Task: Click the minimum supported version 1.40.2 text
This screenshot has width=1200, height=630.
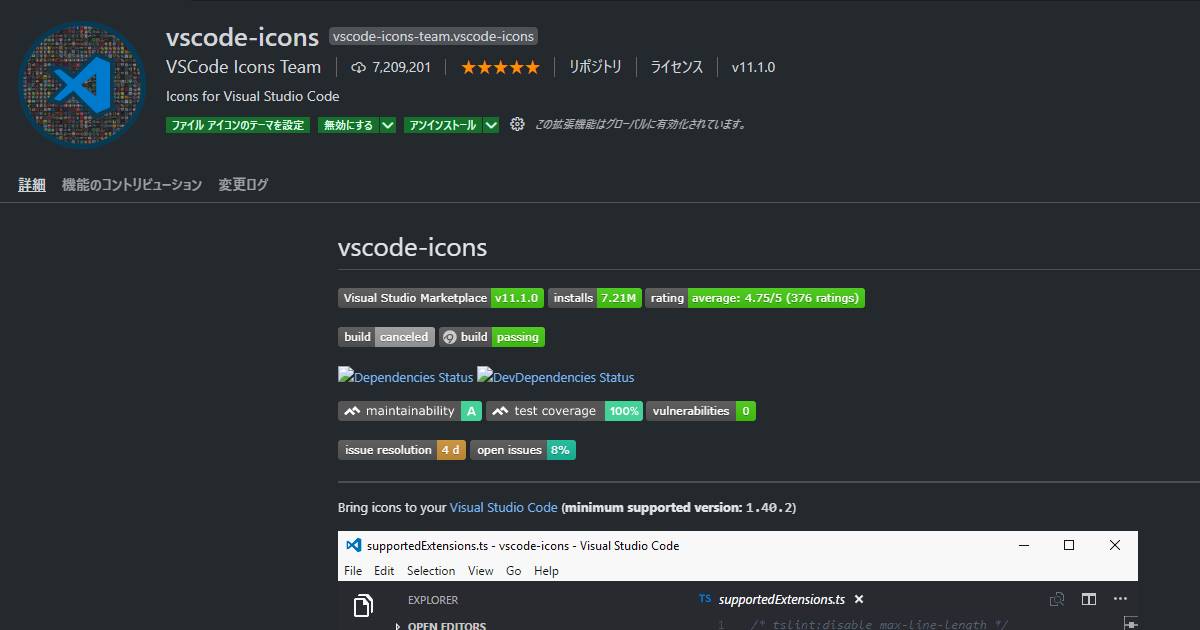Action: tap(679, 507)
